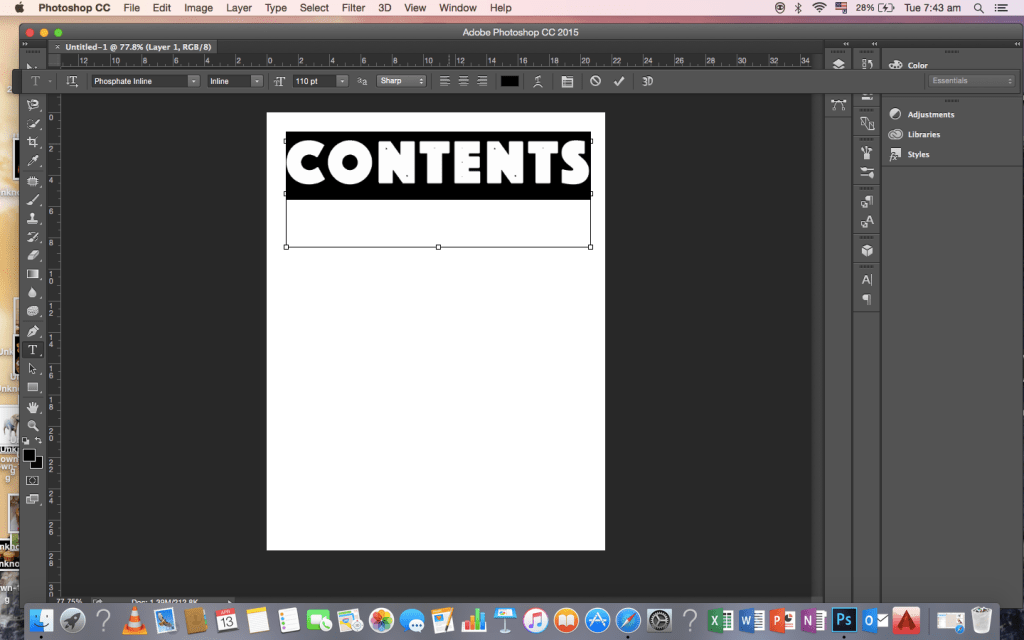Click the Create Warped Text icon

click(538, 81)
